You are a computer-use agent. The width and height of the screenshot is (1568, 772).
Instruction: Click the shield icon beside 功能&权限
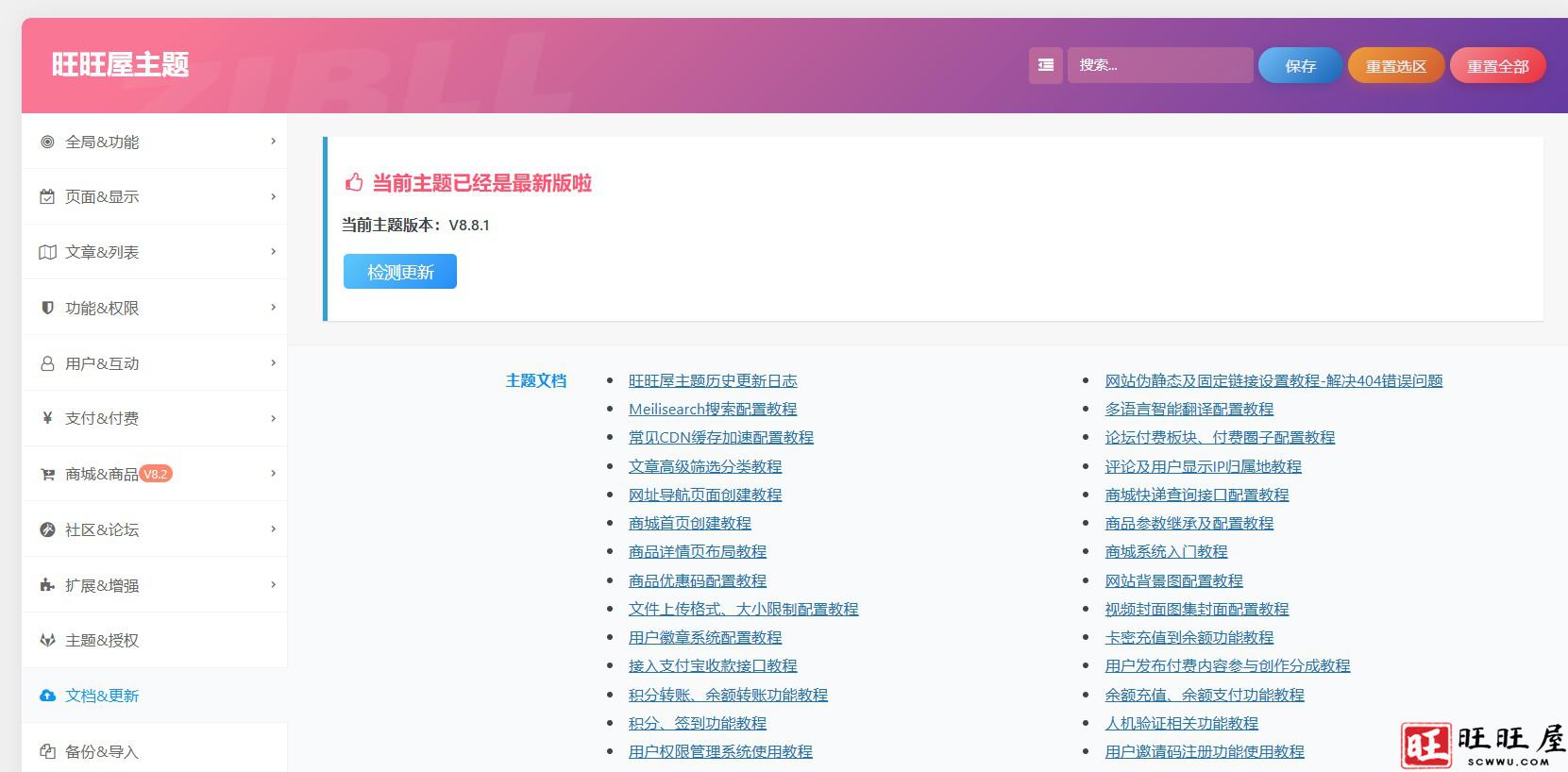pos(47,308)
